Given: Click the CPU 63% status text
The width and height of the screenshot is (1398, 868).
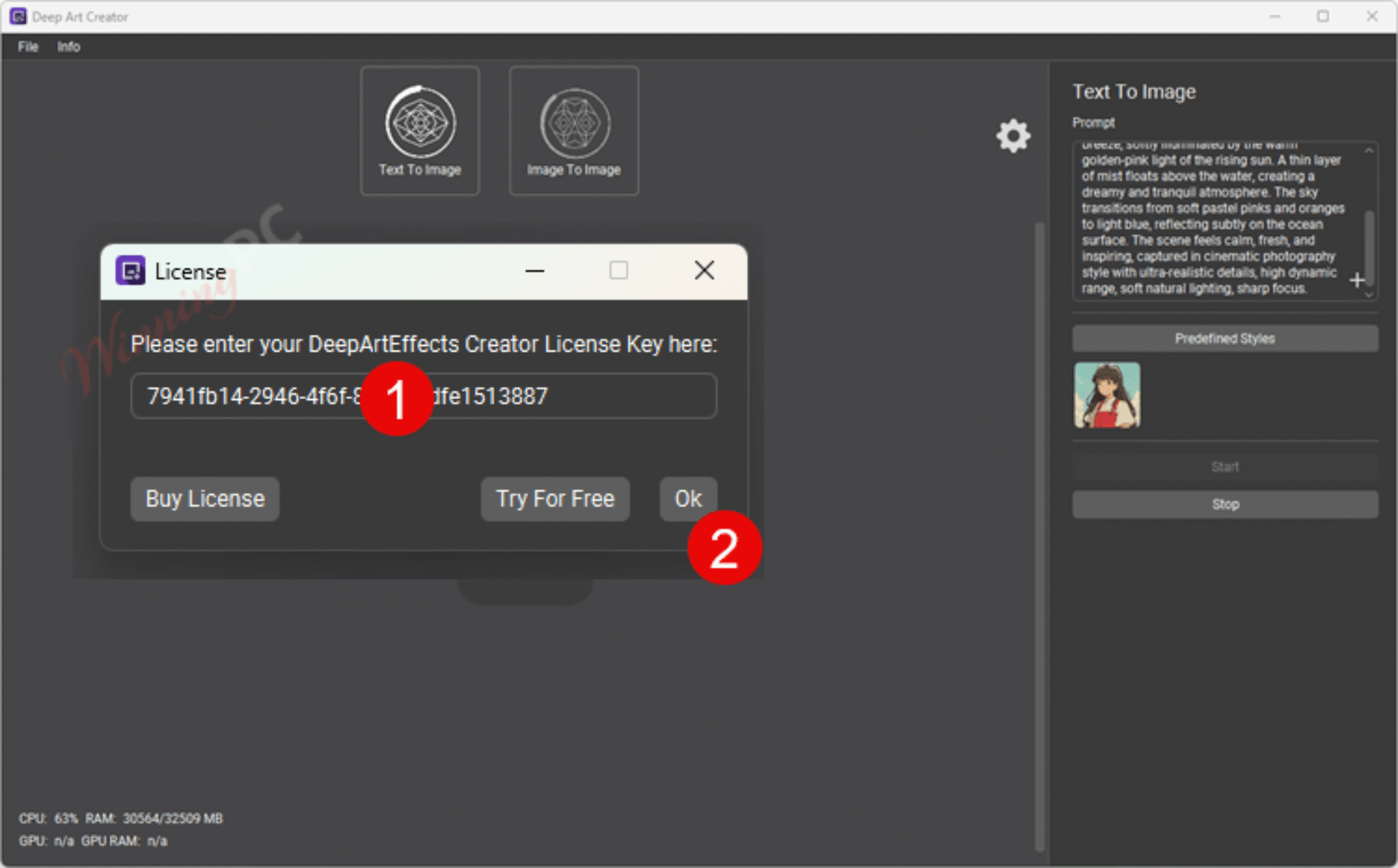Looking at the screenshot, I should point(48,818).
